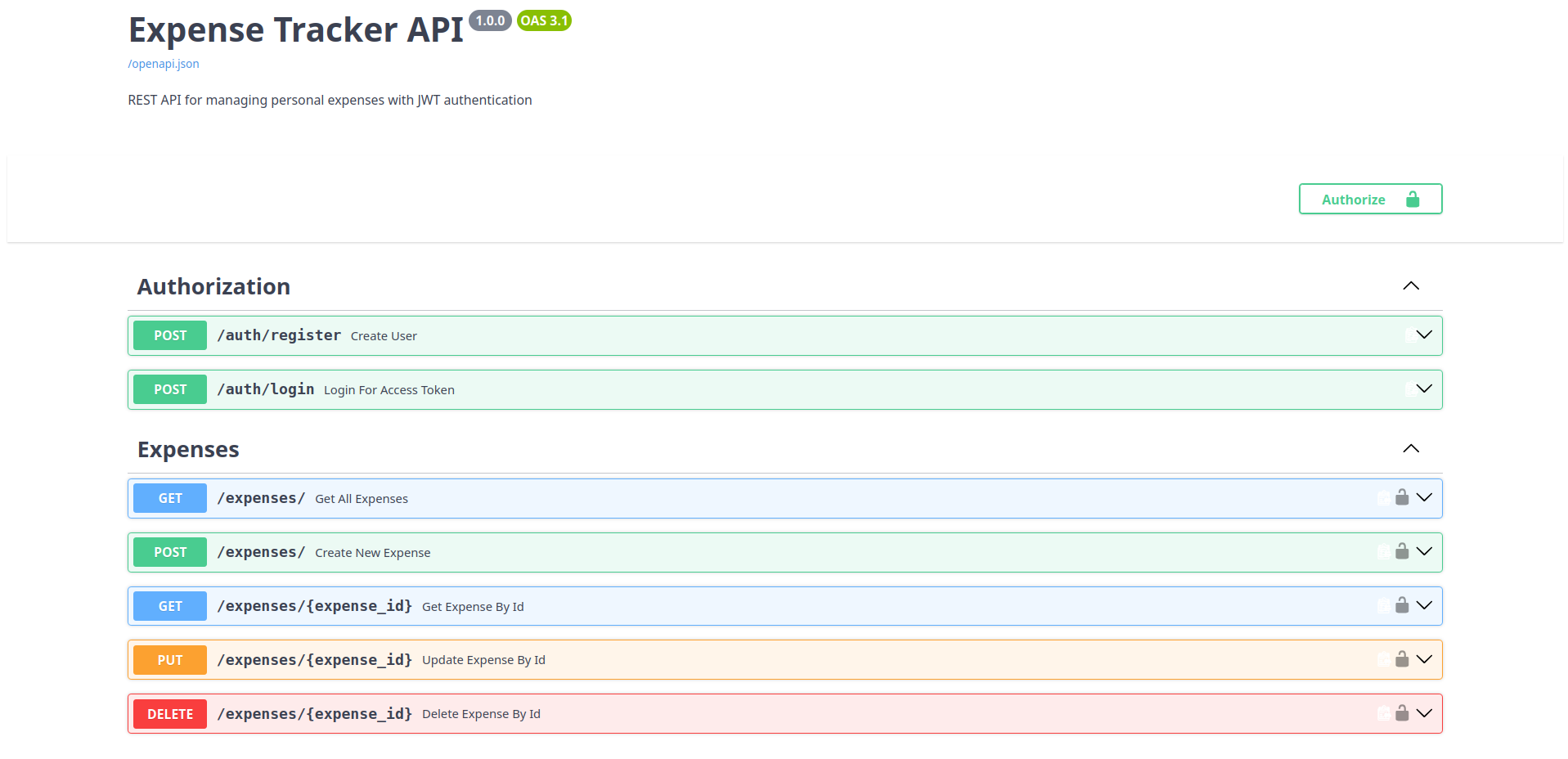Screen dimensions: 1568x759
Task: Click the GET badge for Get Expense By Id
Action: [x=170, y=606]
